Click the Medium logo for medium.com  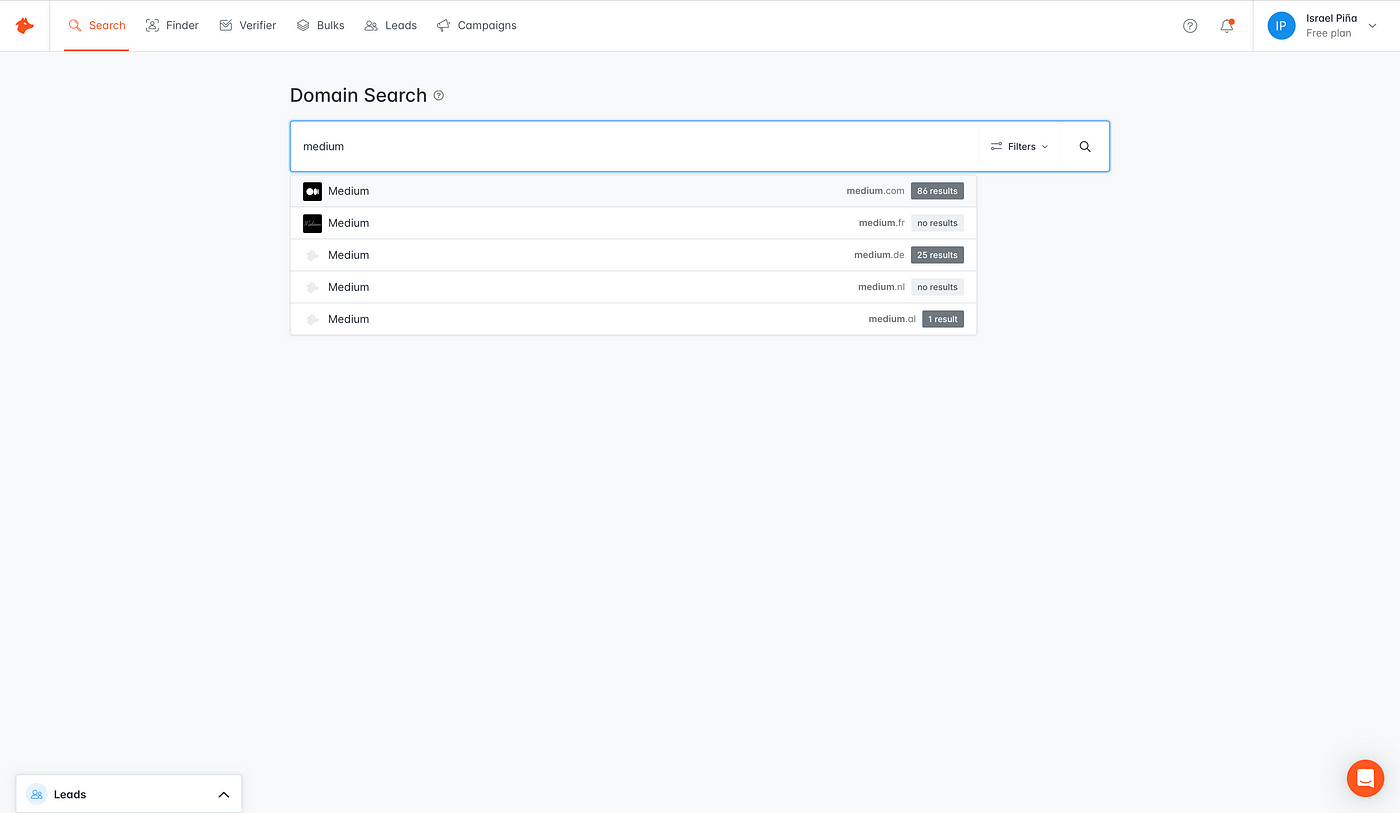tap(312, 191)
